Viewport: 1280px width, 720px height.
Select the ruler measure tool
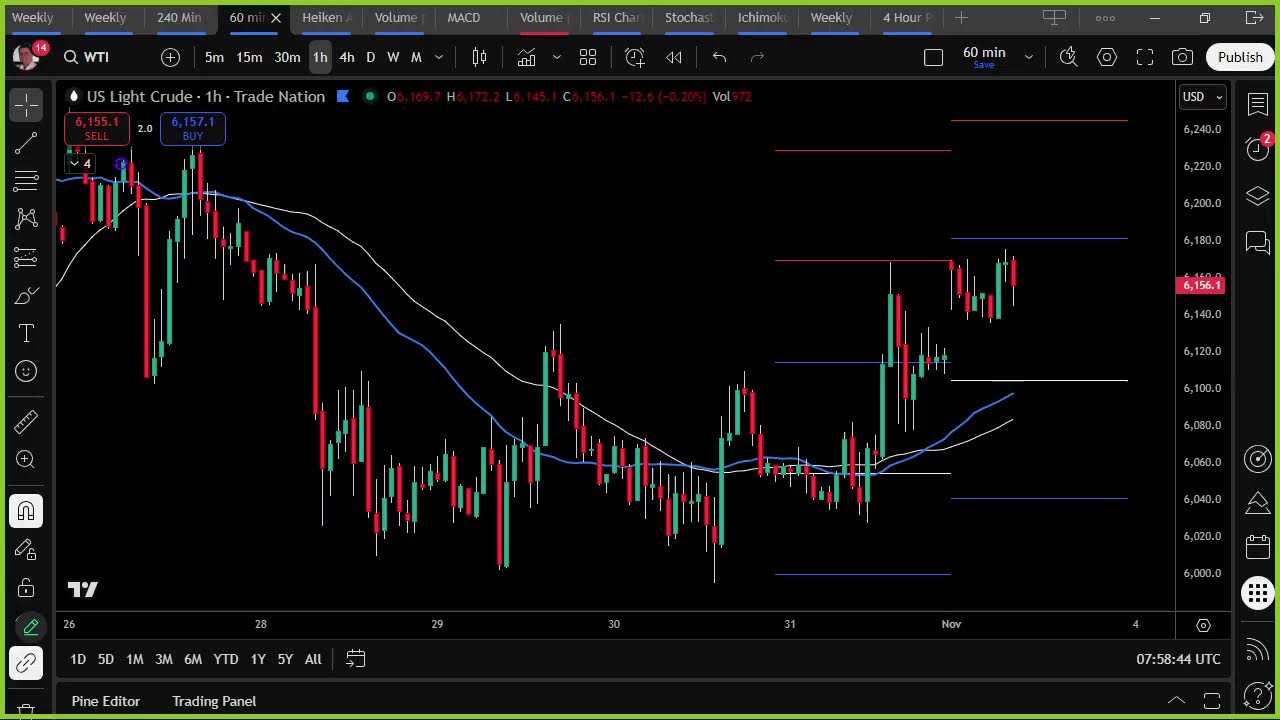tap(26, 421)
